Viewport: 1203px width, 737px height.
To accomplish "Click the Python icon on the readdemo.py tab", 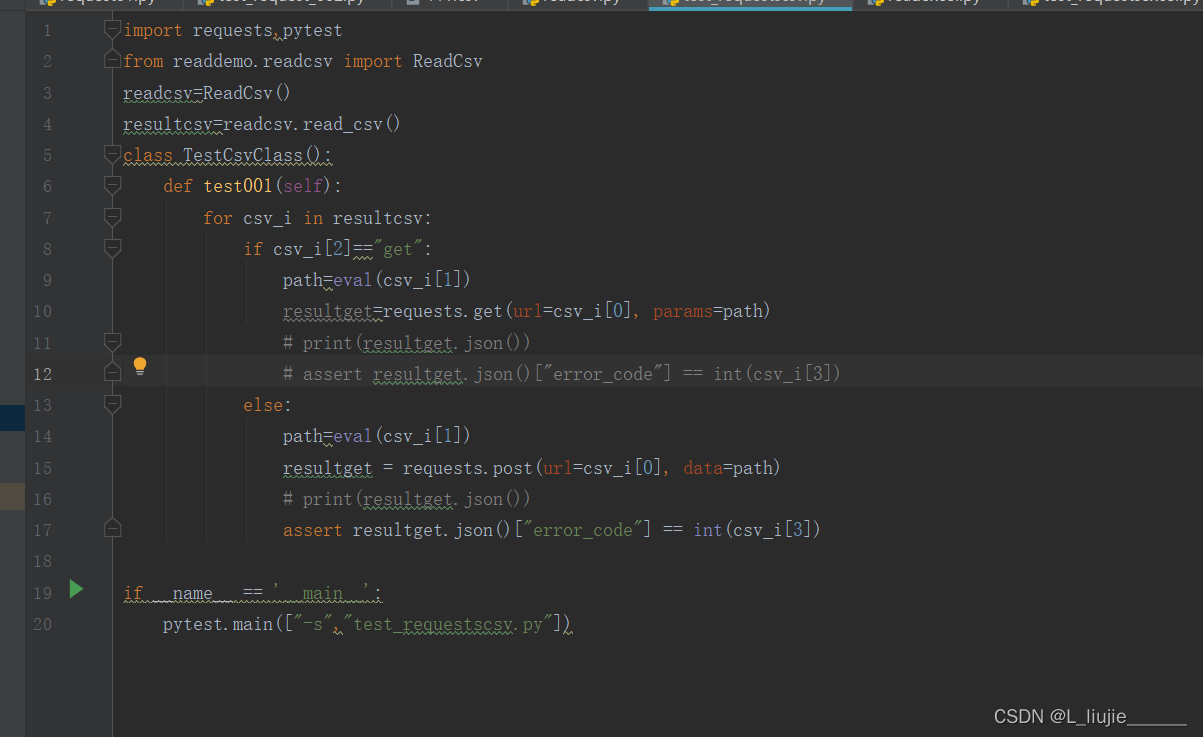I will pos(876,5).
